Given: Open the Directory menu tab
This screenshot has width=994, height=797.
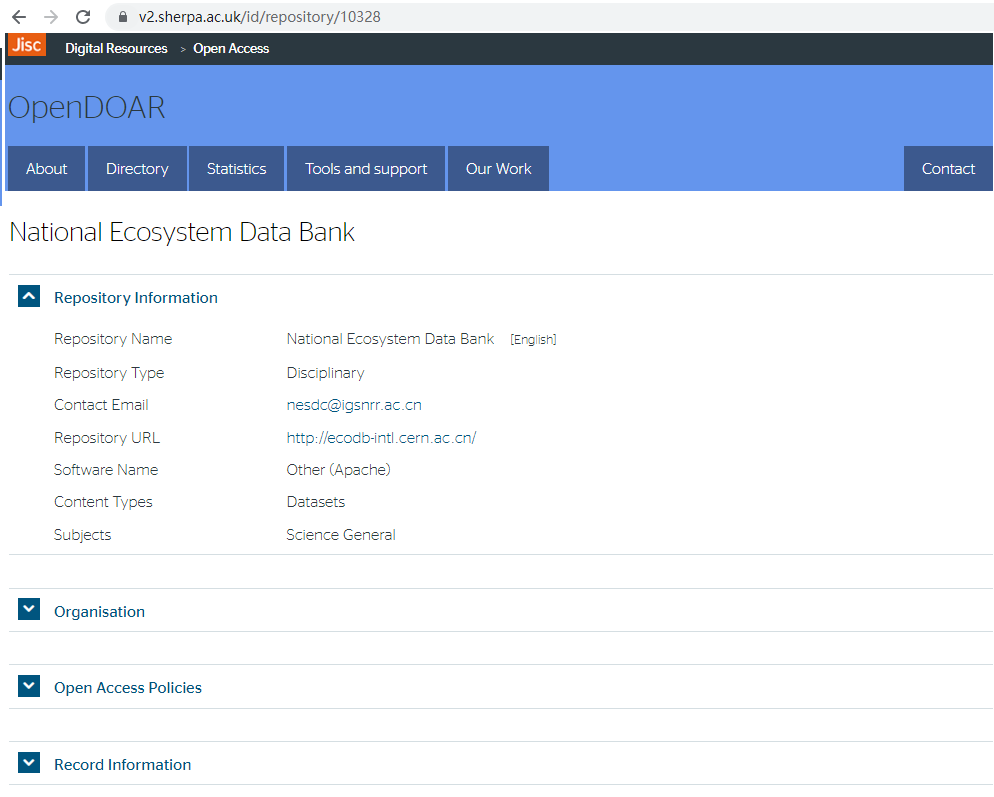Looking at the screenshot, I should point(137,169).
